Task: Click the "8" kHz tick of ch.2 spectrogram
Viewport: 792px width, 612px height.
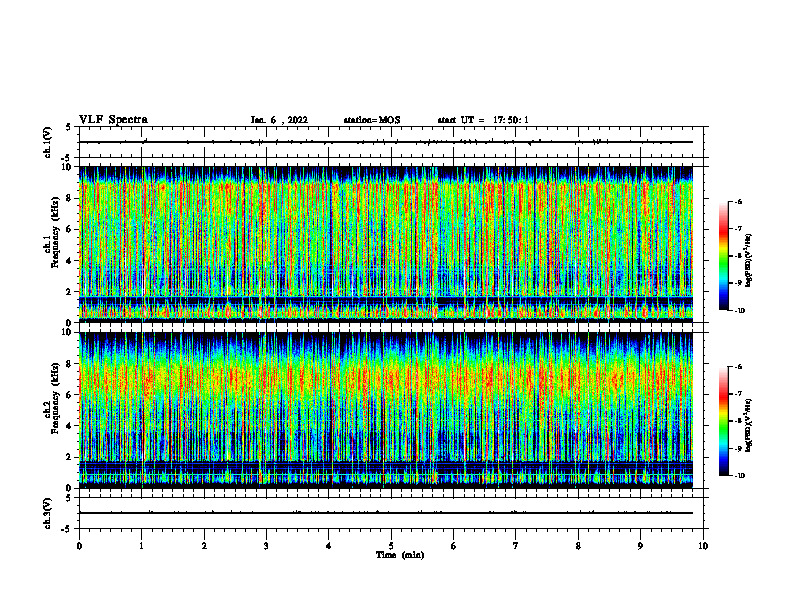Action: pos(69,364)
